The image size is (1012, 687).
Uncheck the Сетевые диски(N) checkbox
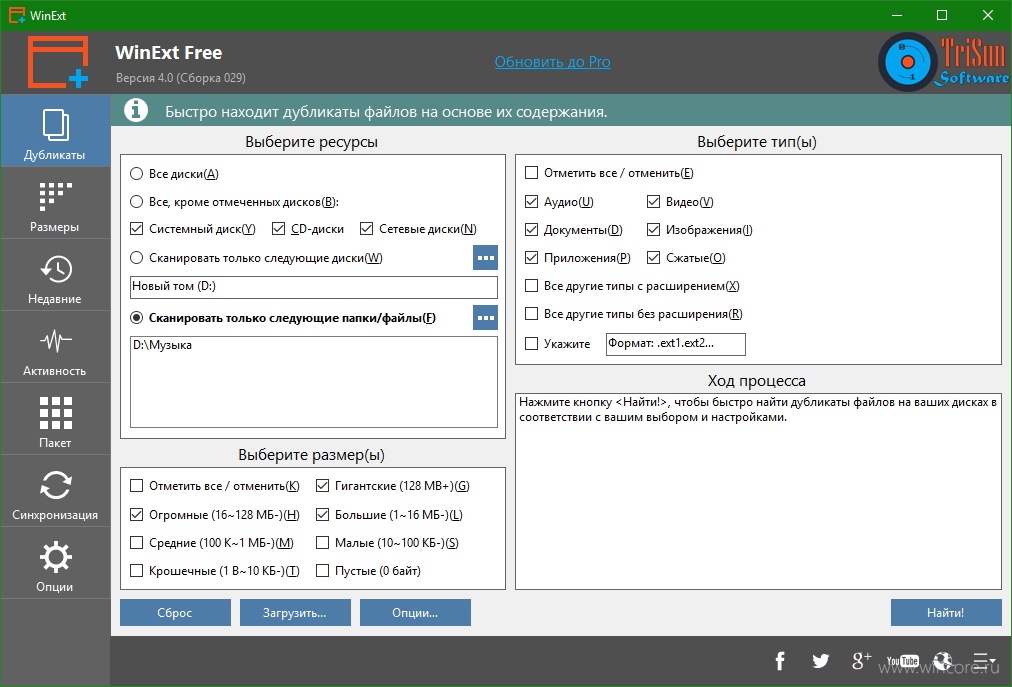tap(418, 229)
